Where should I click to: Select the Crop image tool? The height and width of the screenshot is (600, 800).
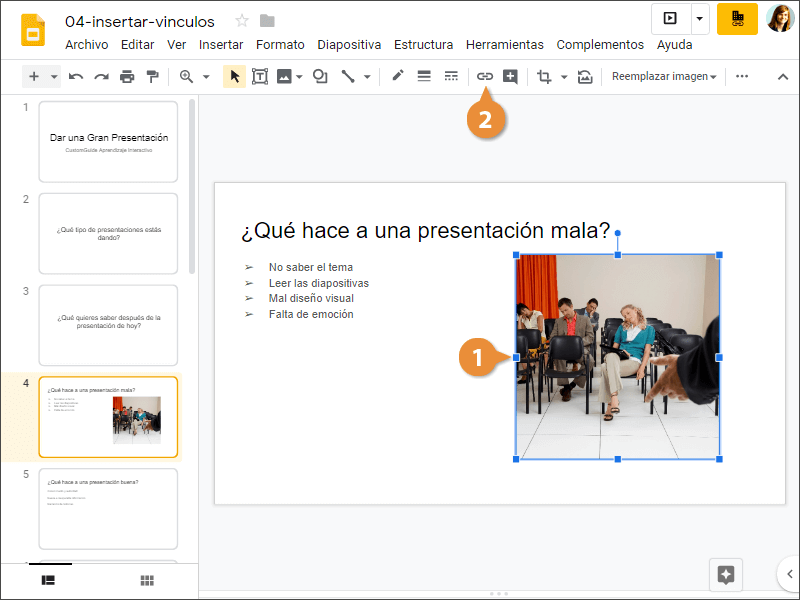point(544,76)
